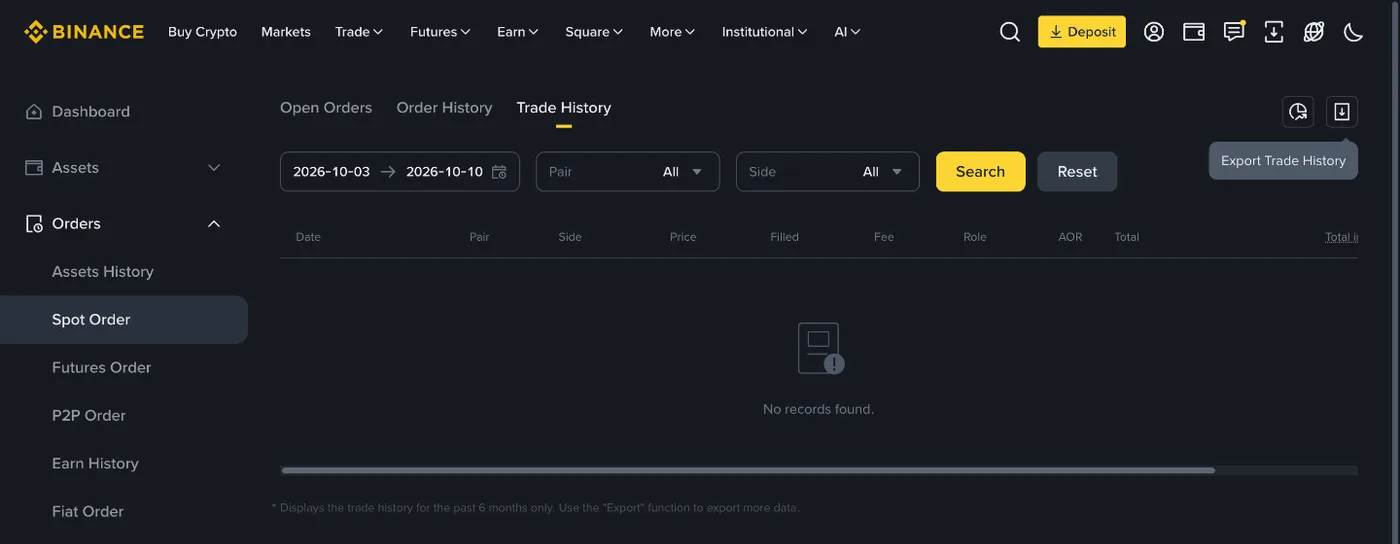Click the calendar icon in date range

(499, 172)
